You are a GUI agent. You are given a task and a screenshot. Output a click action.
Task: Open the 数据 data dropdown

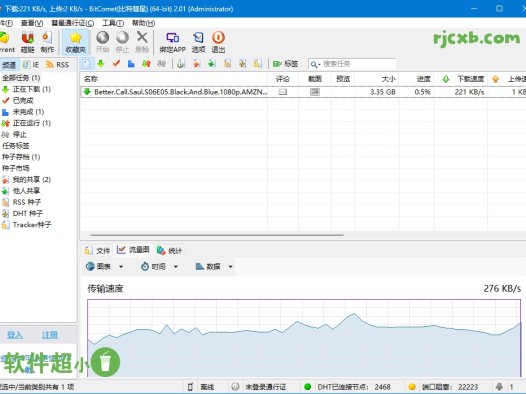point(214,267)
